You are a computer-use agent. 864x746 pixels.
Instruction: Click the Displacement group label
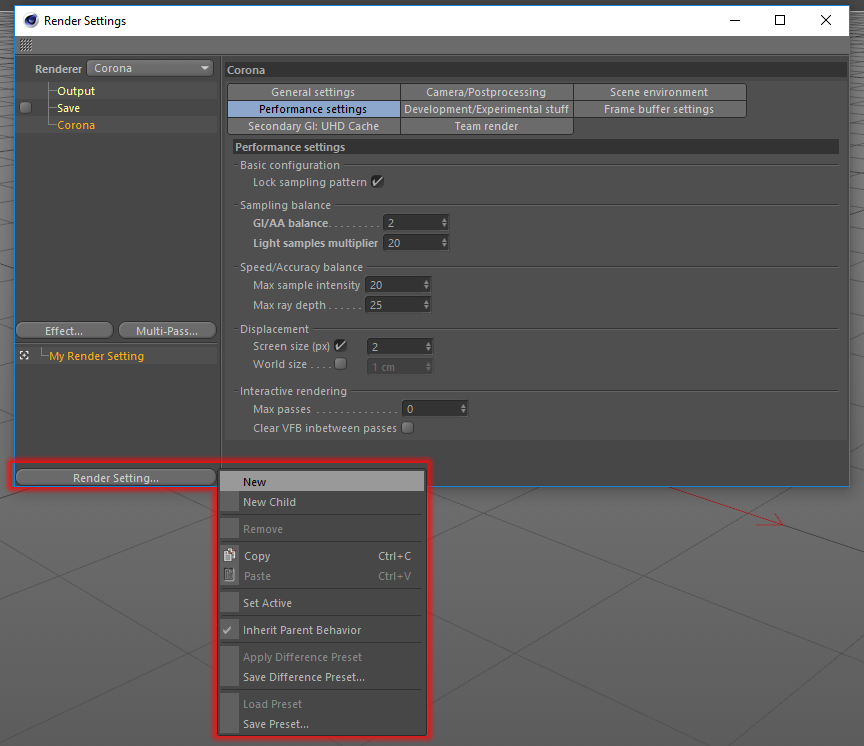274,329
